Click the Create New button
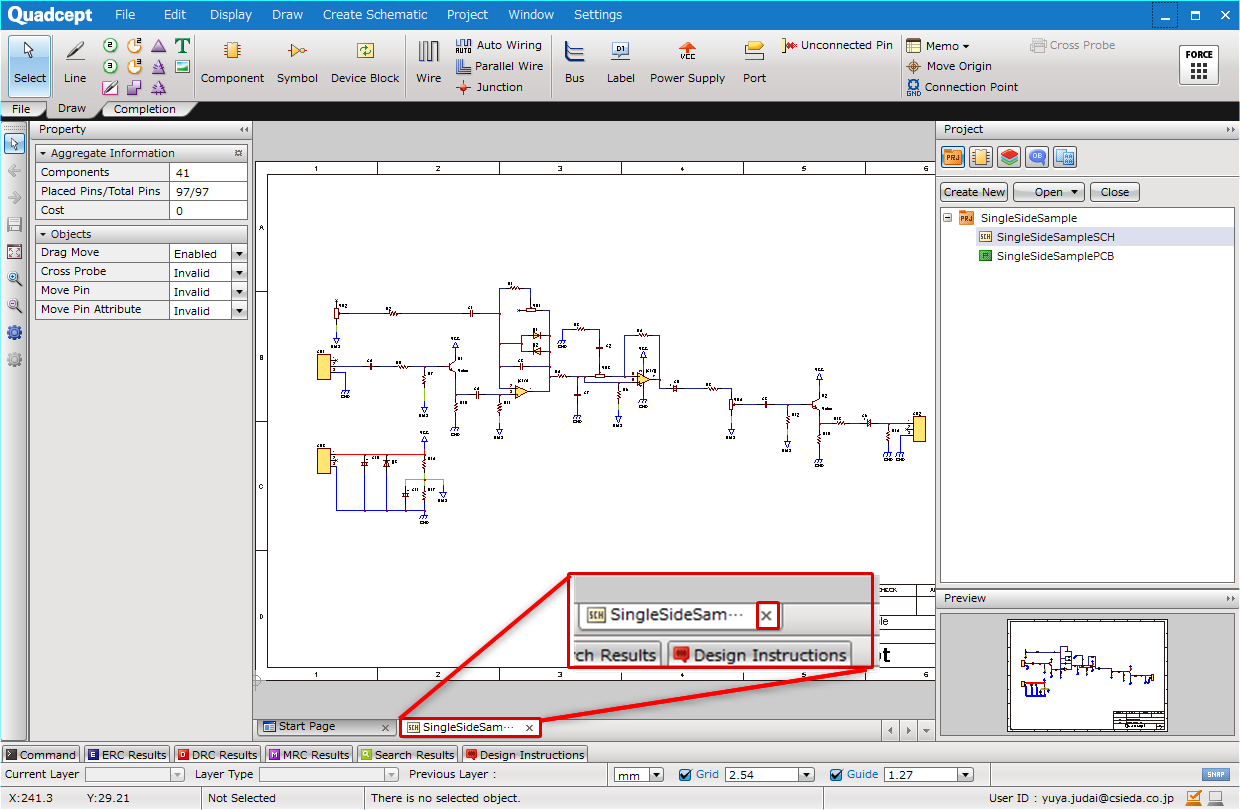 [974, 192]
